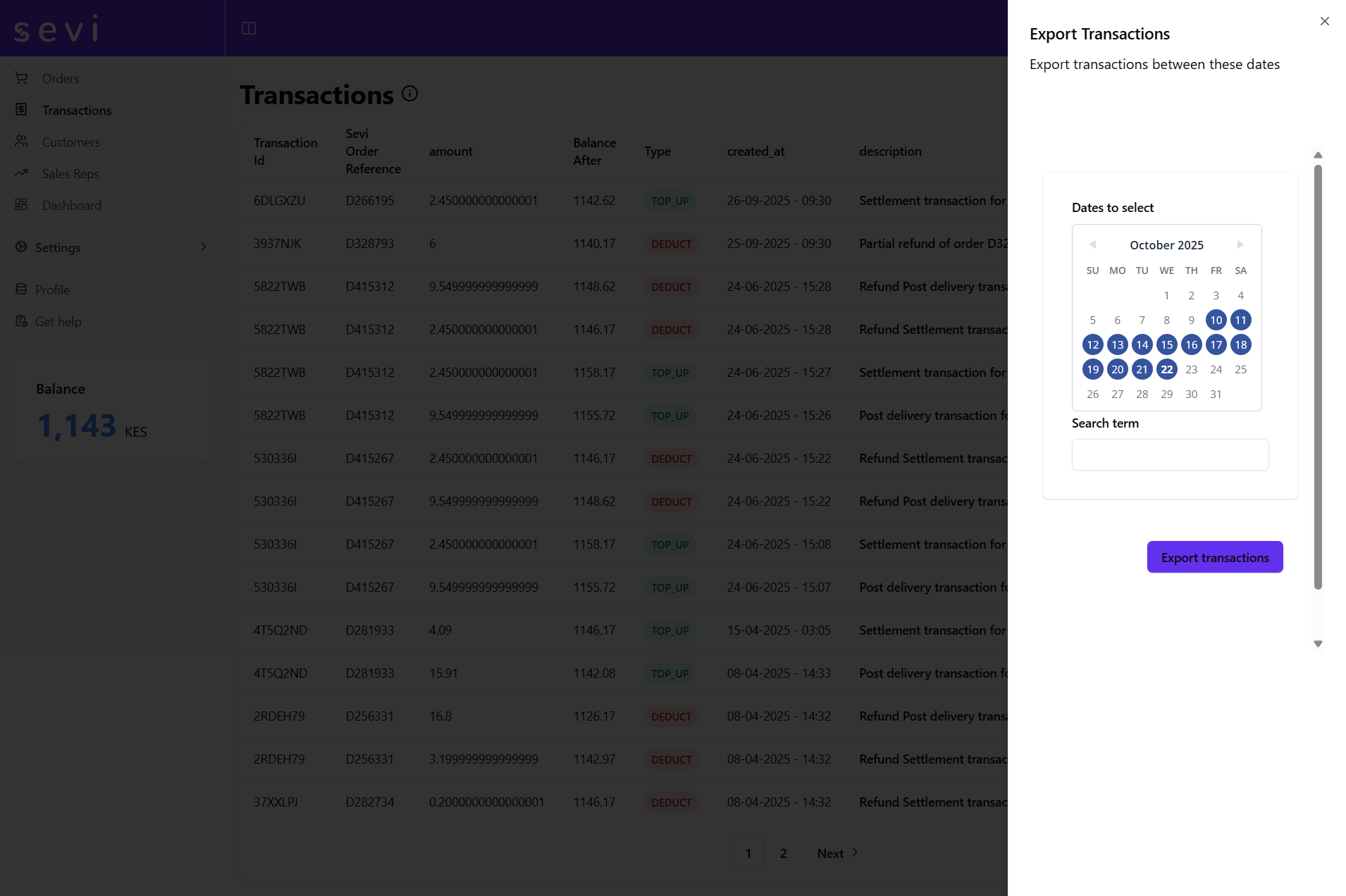
Task: Click the Settings gear icon
Action: click(x=21, y=247)
